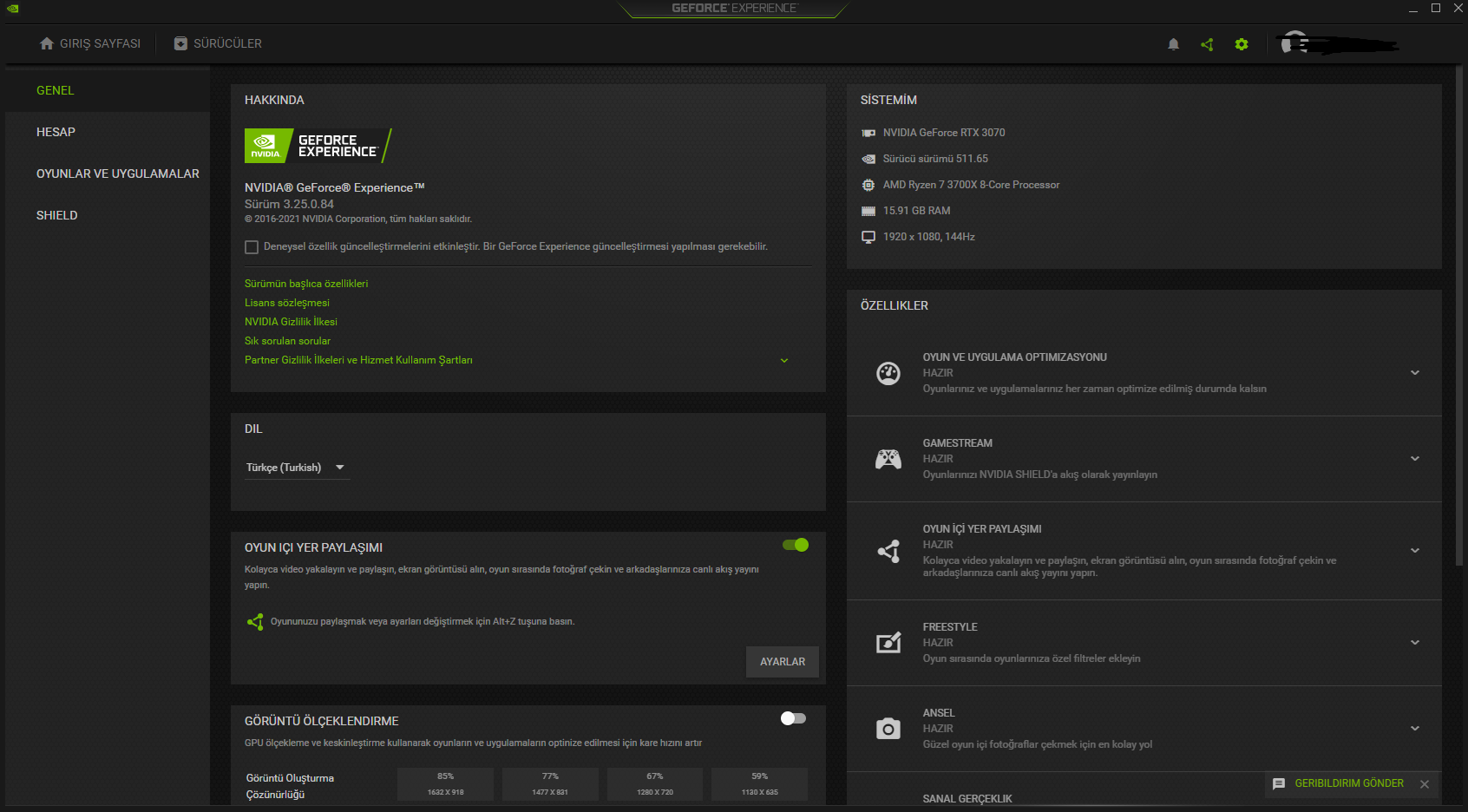Viewport: 1468px width, 812px height.
Task: Click Geribildirim Gönder button
Action: 1349,783
